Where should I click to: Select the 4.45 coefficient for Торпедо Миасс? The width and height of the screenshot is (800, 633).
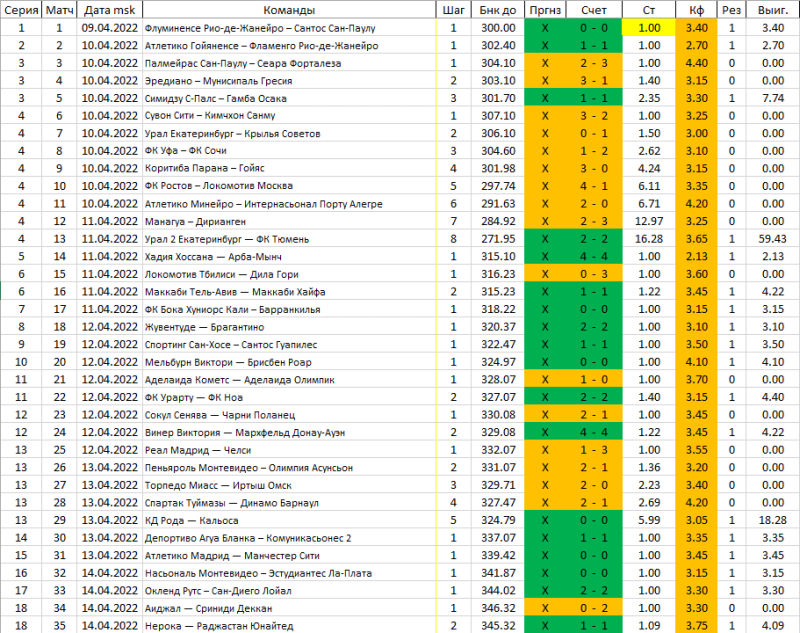coord(697,485)
